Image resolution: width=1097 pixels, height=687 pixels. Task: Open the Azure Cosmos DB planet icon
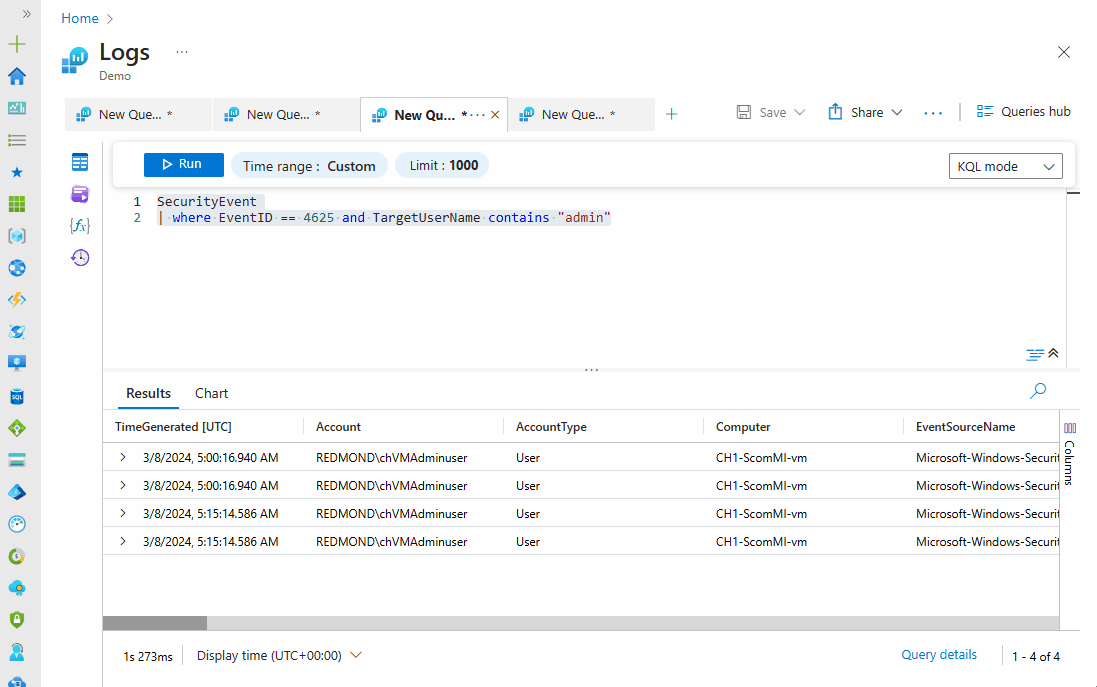coord(17,332)
